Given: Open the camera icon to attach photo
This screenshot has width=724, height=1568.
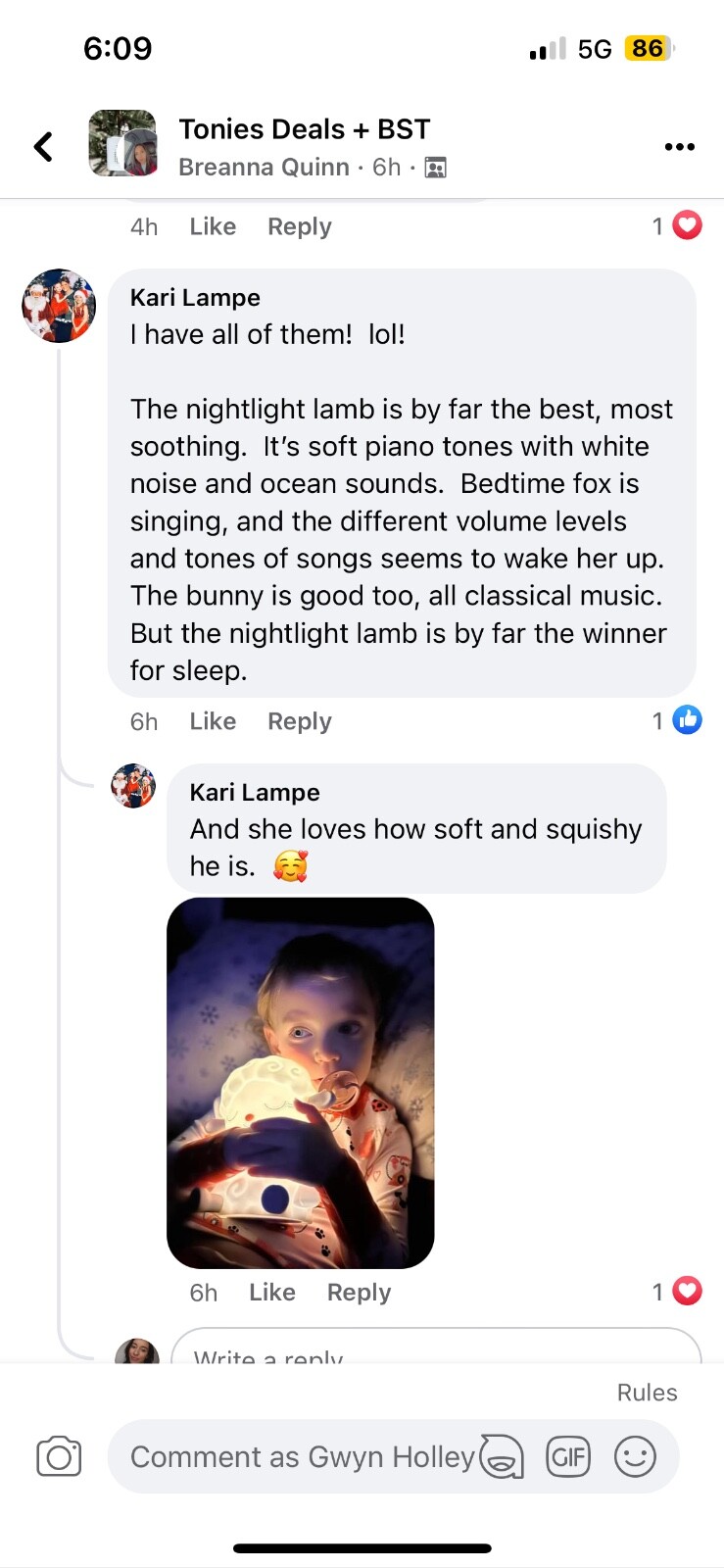Looking at the screenshot, I should [x=59, y=1456].
